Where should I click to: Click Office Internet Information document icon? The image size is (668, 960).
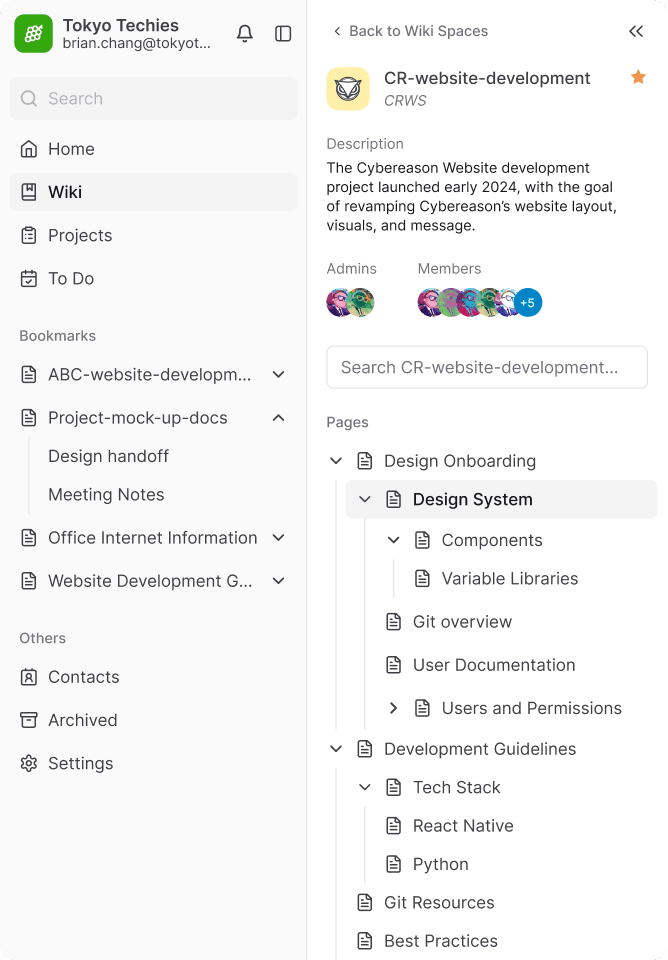(29, 538)
